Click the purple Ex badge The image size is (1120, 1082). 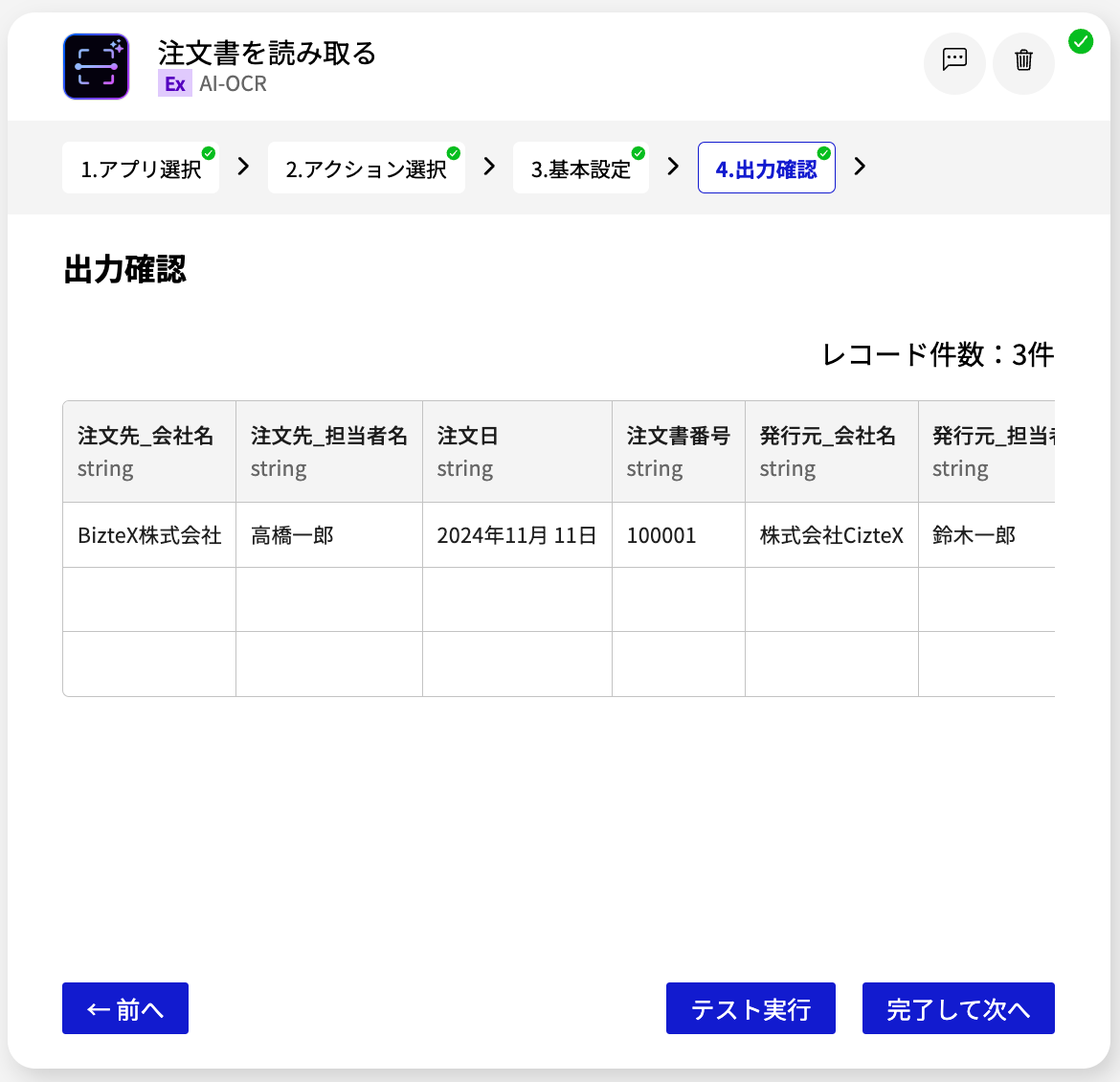click(175, 83)
